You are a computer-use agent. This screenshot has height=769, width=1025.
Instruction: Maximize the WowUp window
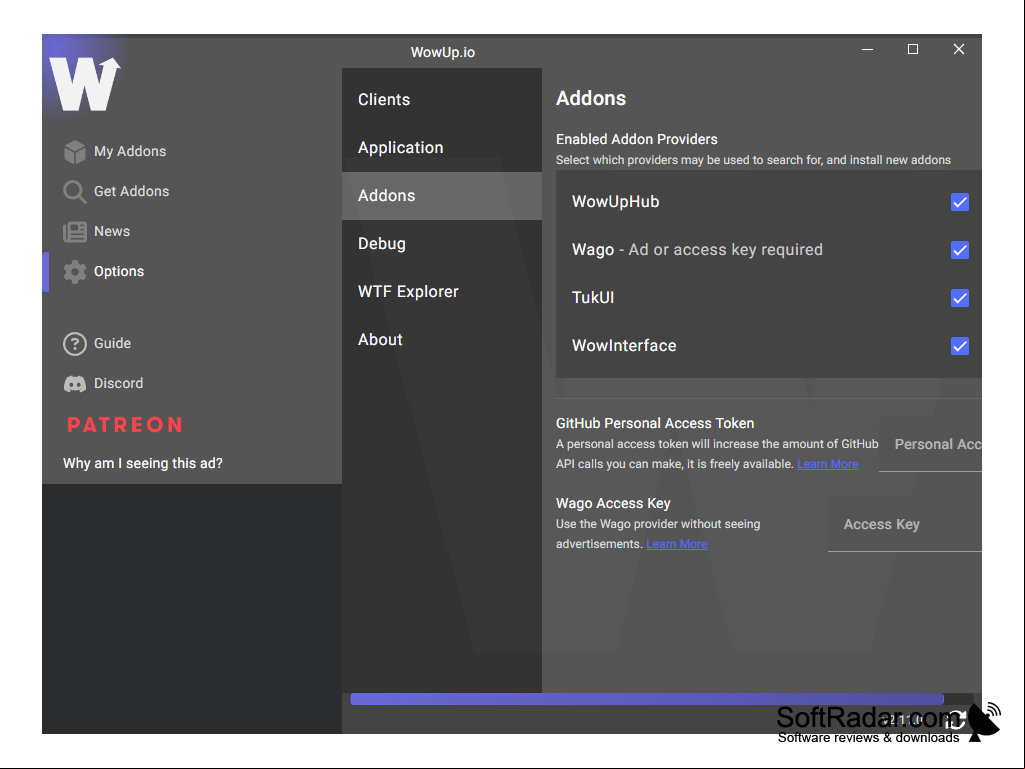click(x=913, y=50)
